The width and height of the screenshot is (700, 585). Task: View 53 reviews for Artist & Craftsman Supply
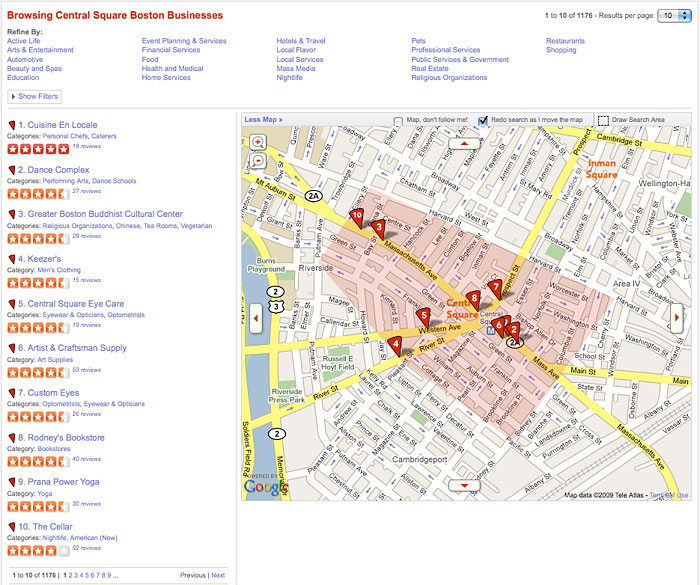(87, 370)
